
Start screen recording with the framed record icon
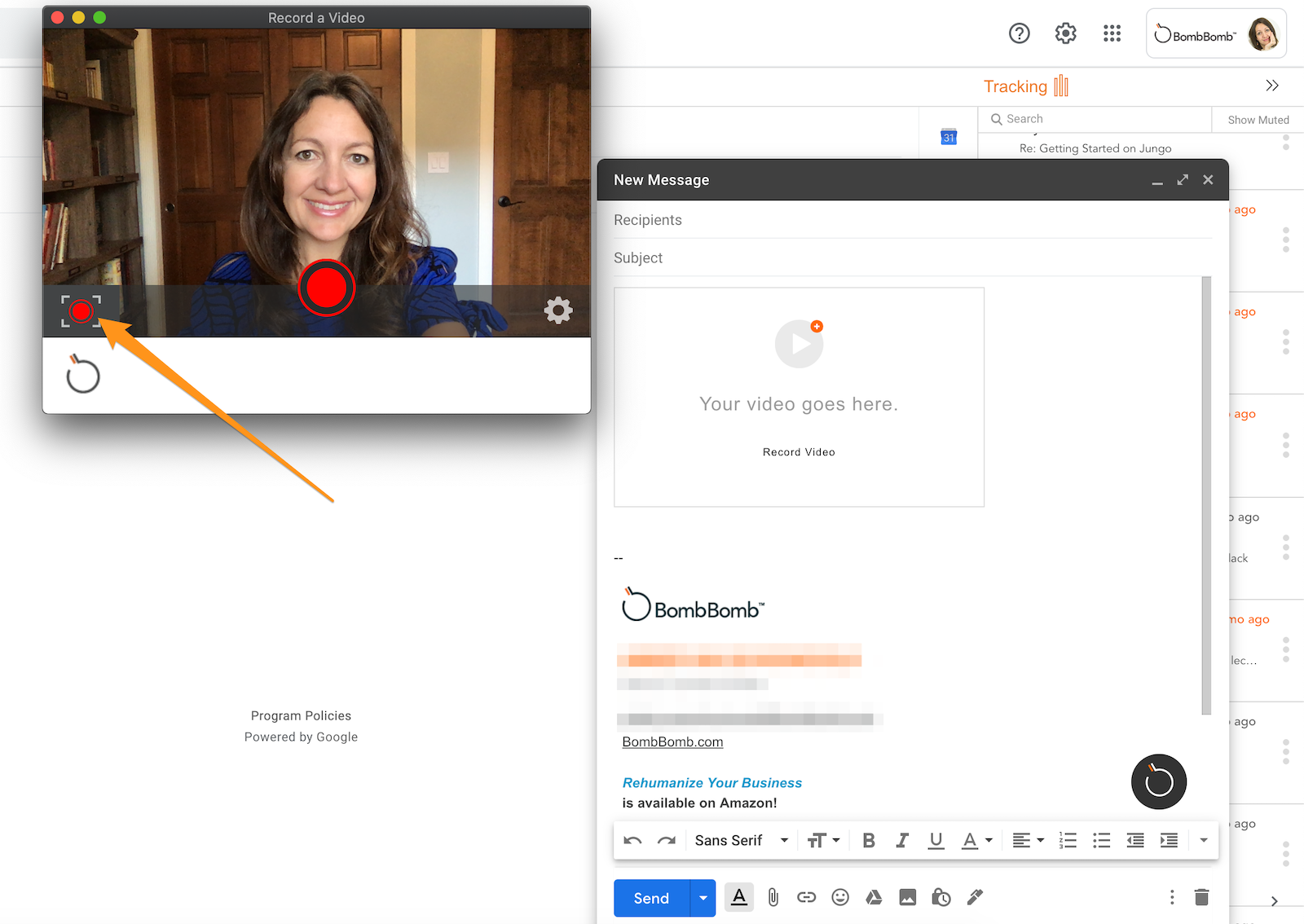[x=81, y=311]
